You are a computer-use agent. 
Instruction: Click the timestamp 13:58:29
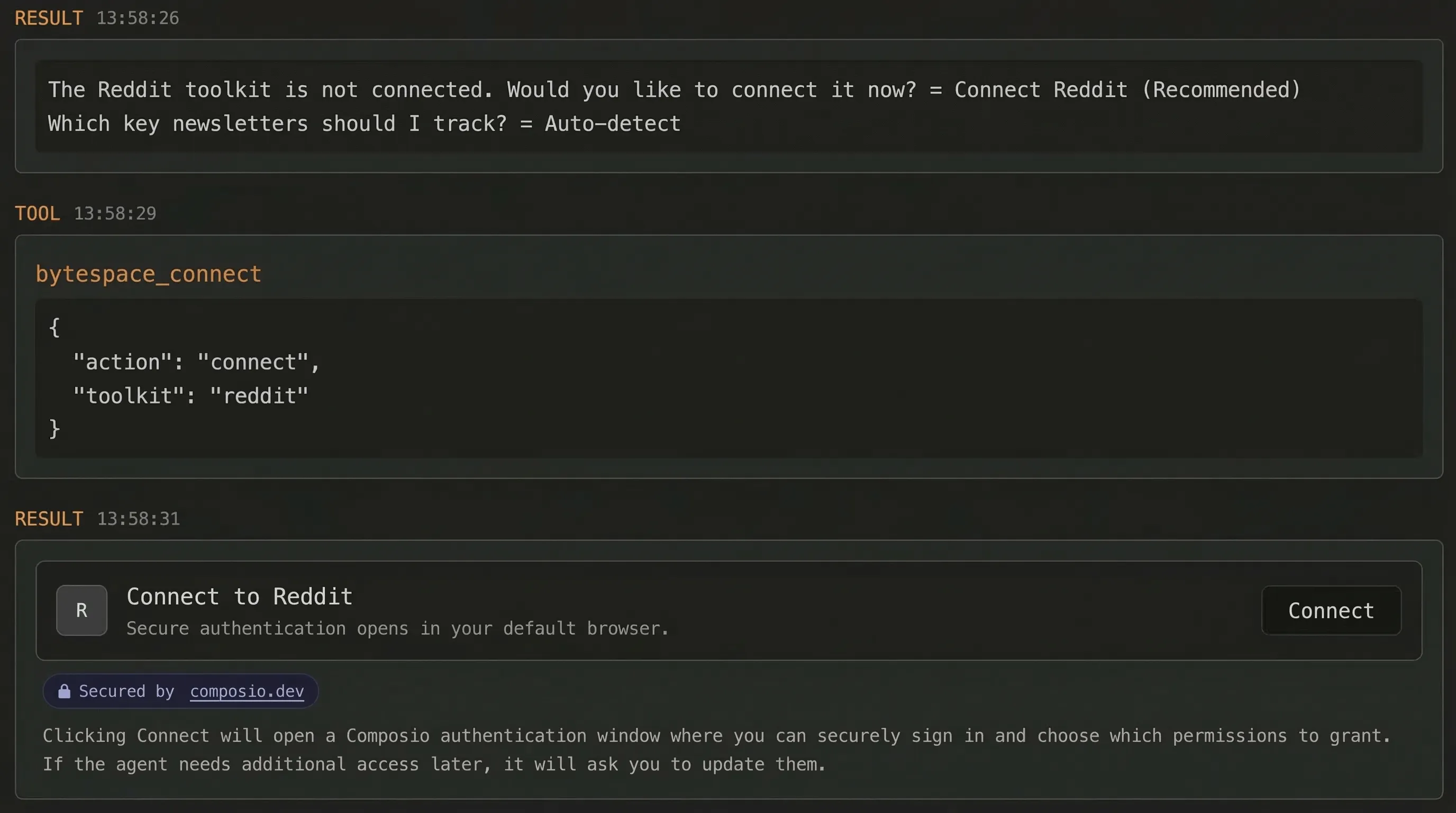(115, 213)
